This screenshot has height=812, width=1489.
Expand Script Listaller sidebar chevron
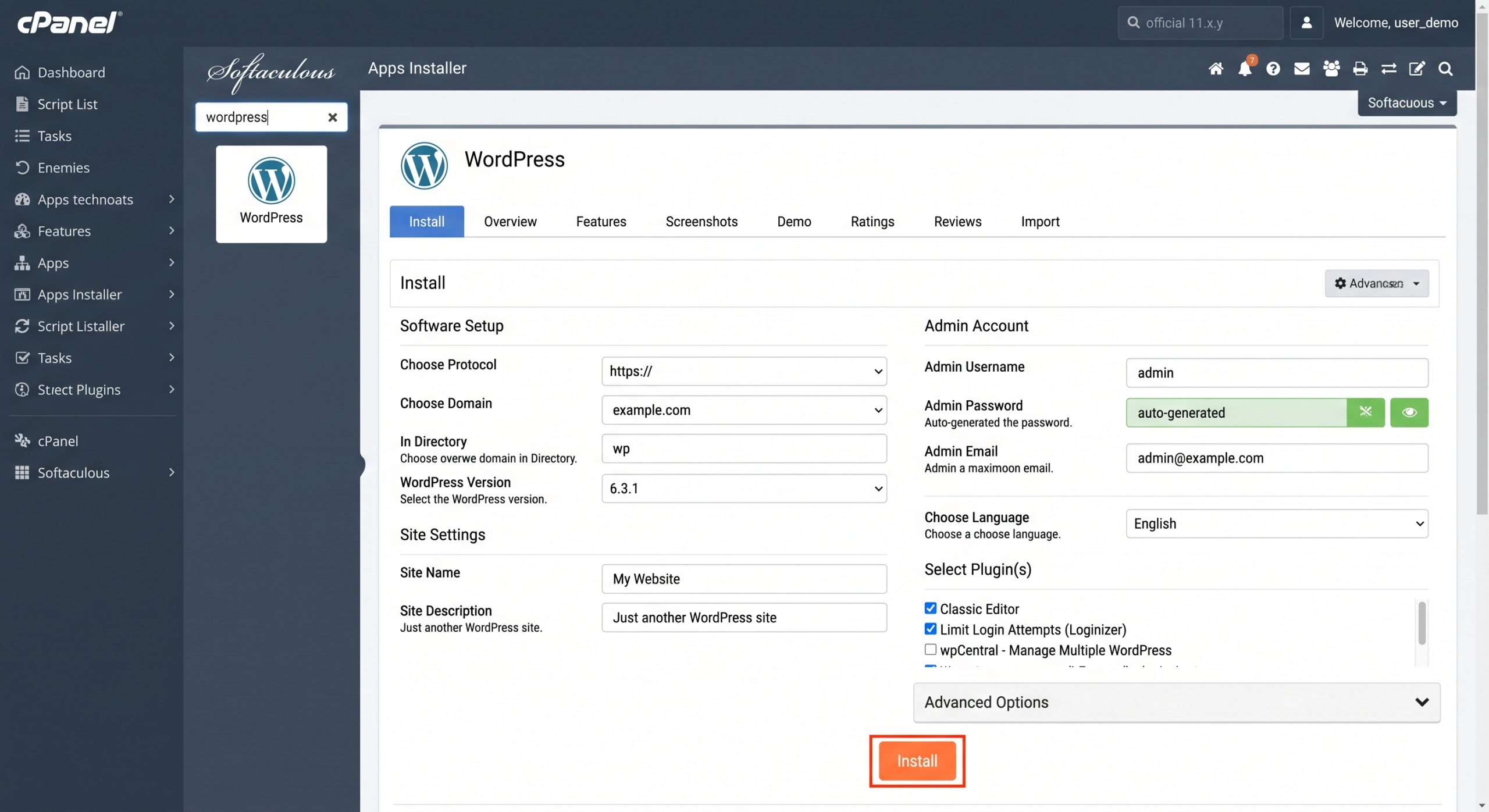172,326
